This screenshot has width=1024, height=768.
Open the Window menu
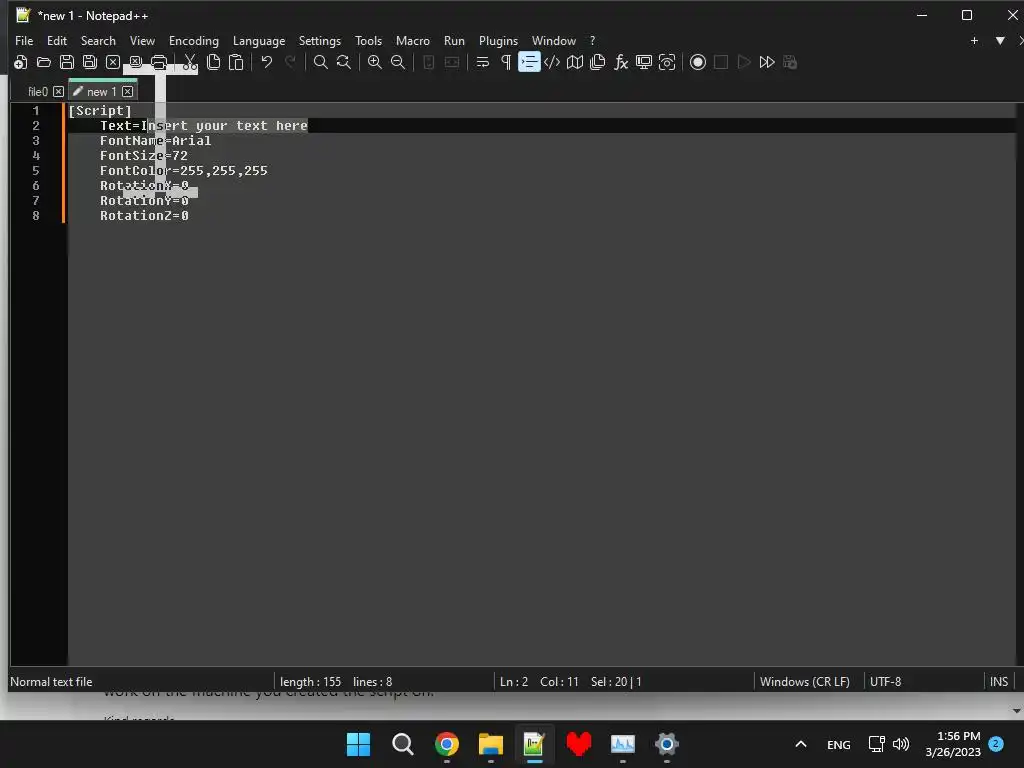[554, 40]
